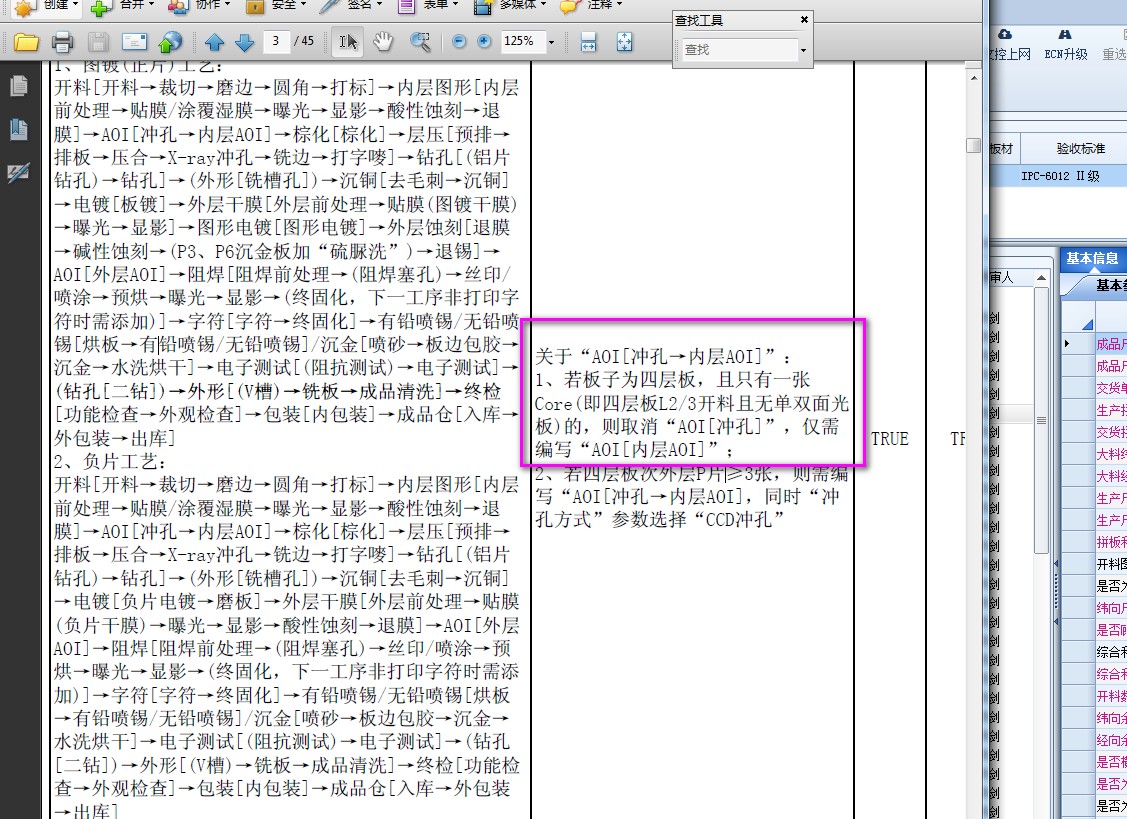Click the page number field showing 3

click(276, 41)
